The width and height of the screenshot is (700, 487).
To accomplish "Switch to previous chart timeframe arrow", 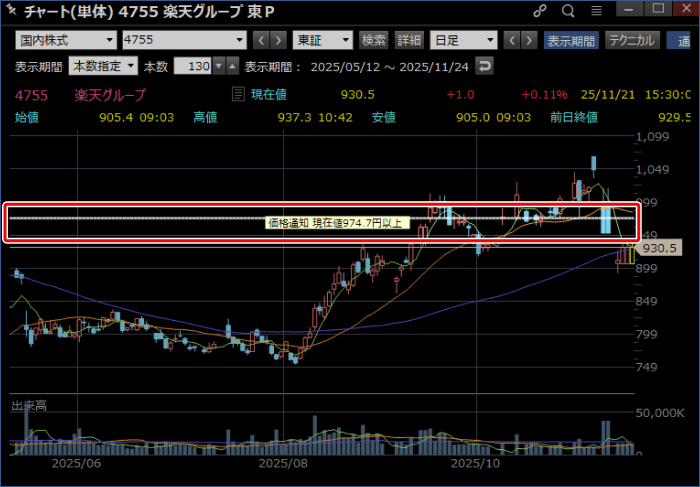I will click(513, 41).
